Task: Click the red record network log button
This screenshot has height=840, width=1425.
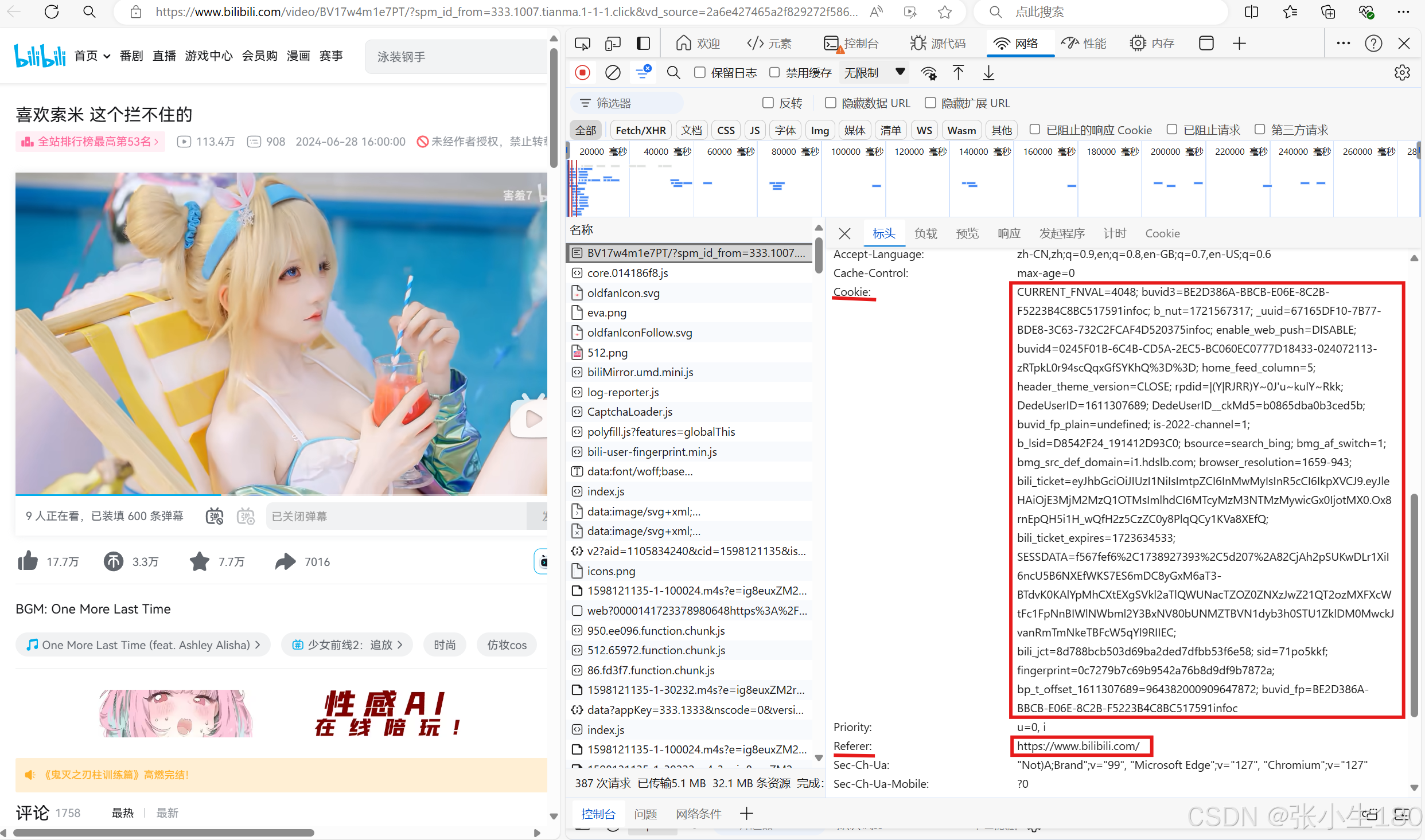Action: point(582,73)
